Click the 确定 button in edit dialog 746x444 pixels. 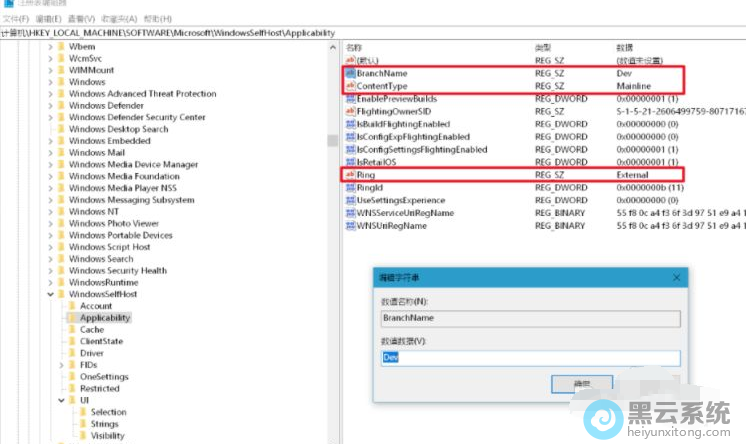pos(581,384)
